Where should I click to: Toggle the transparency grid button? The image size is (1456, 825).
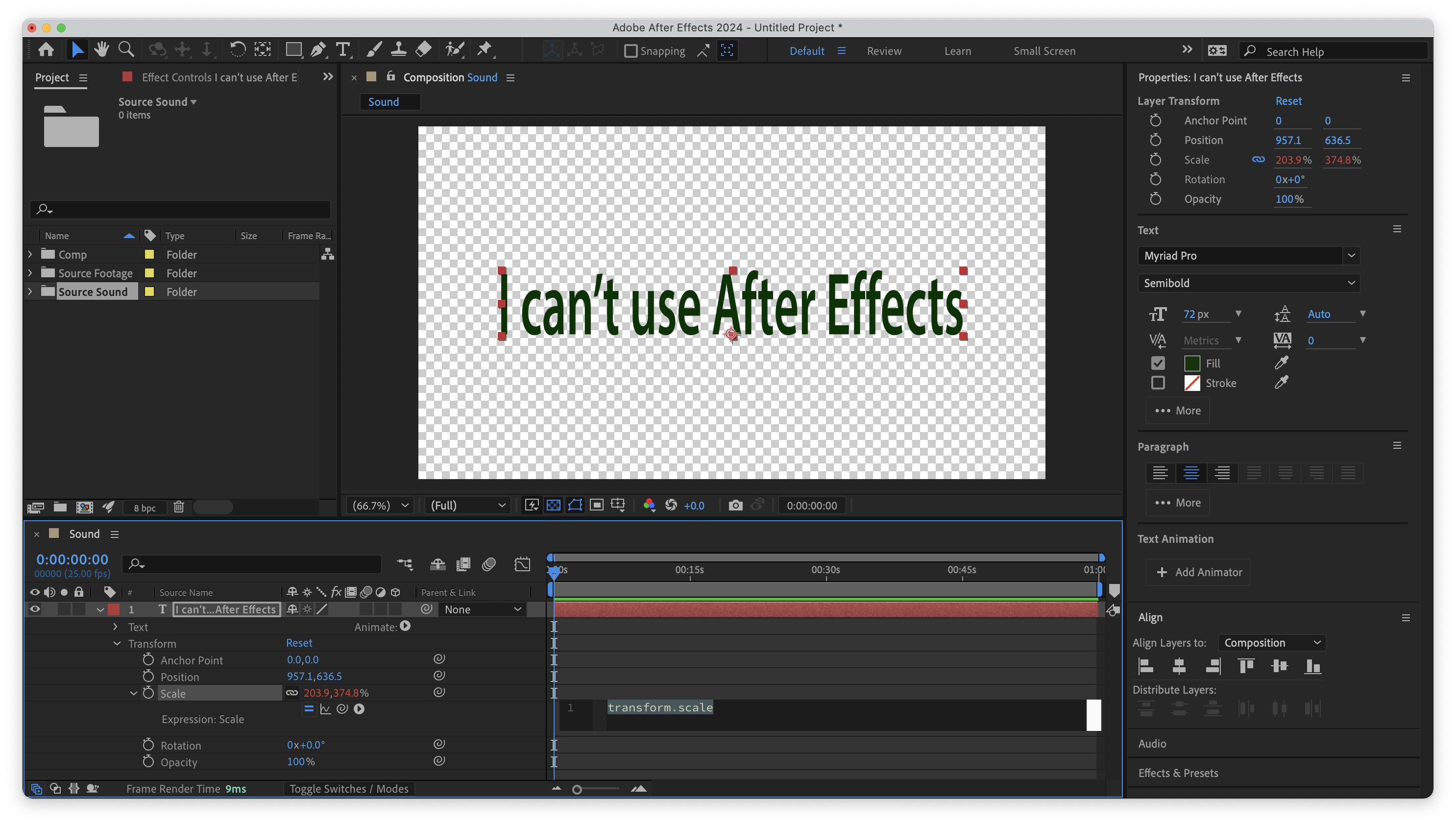553,505
